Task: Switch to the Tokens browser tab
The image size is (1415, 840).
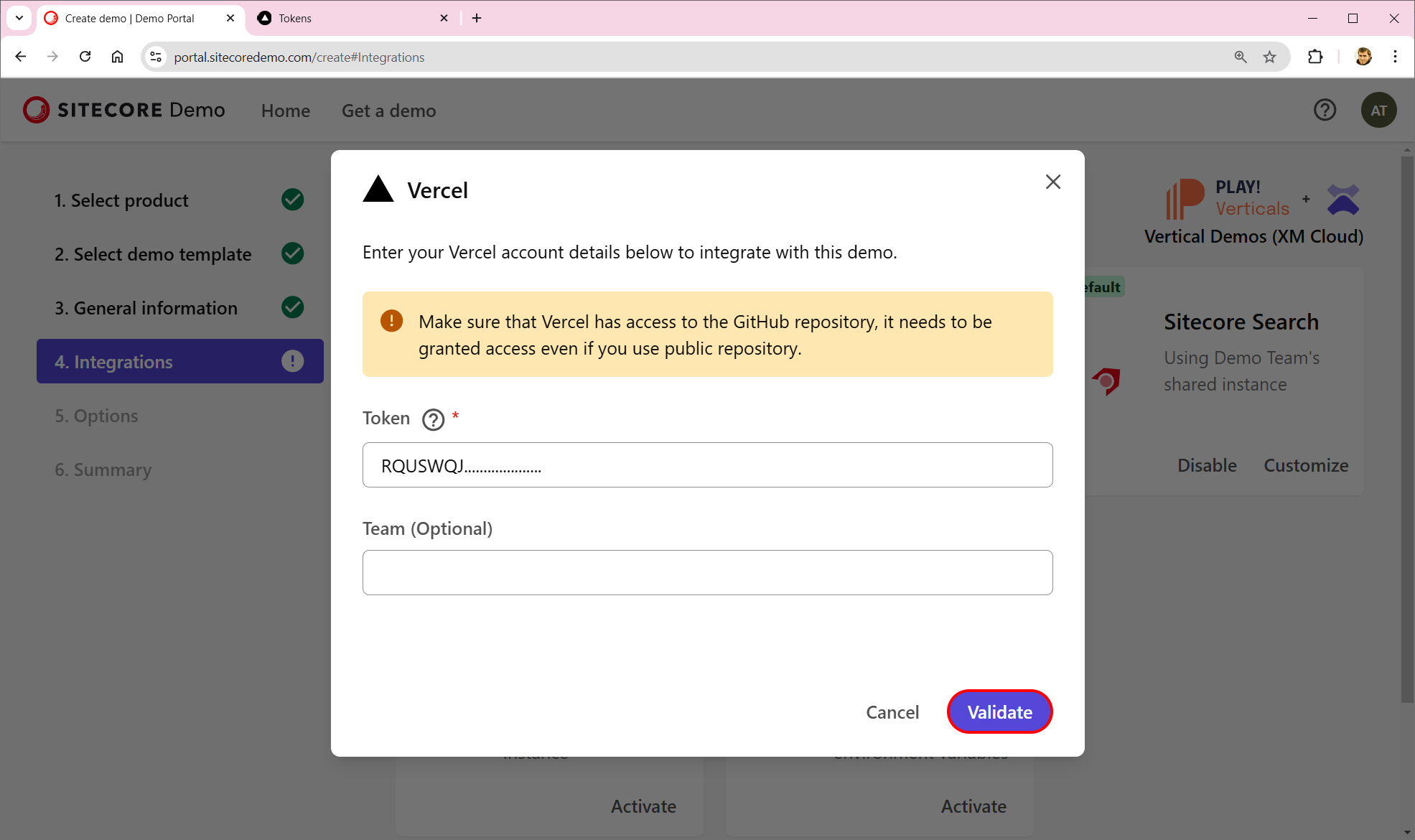Action: point(352,18)
